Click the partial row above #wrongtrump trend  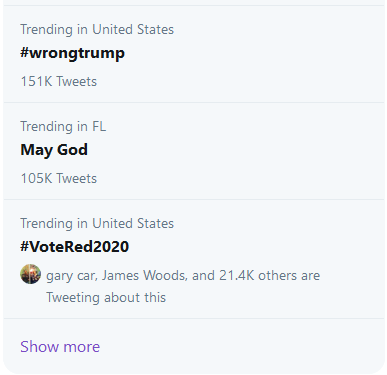click(x=194, y=3)
